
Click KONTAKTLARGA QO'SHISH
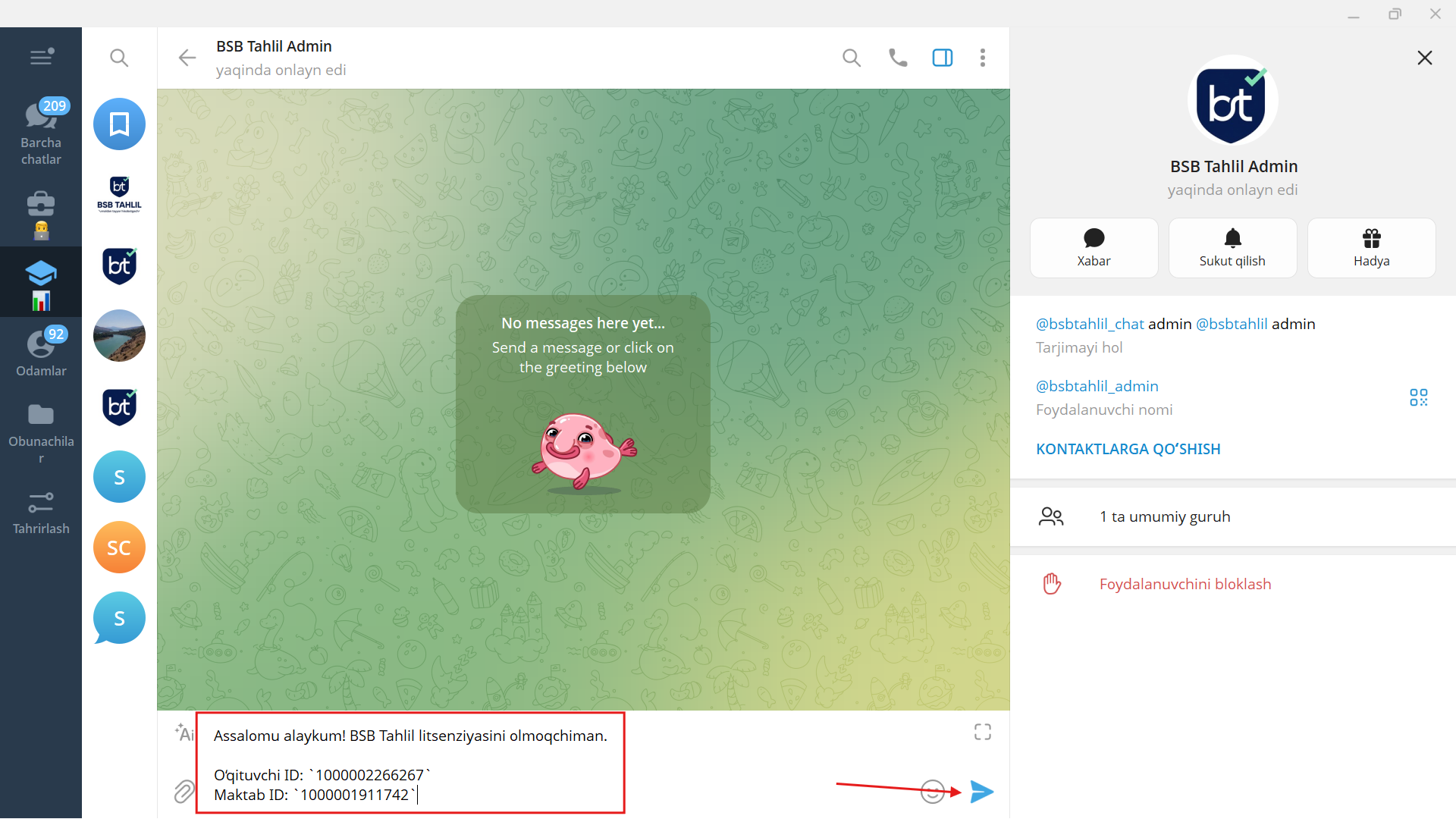click(1128, 449)
